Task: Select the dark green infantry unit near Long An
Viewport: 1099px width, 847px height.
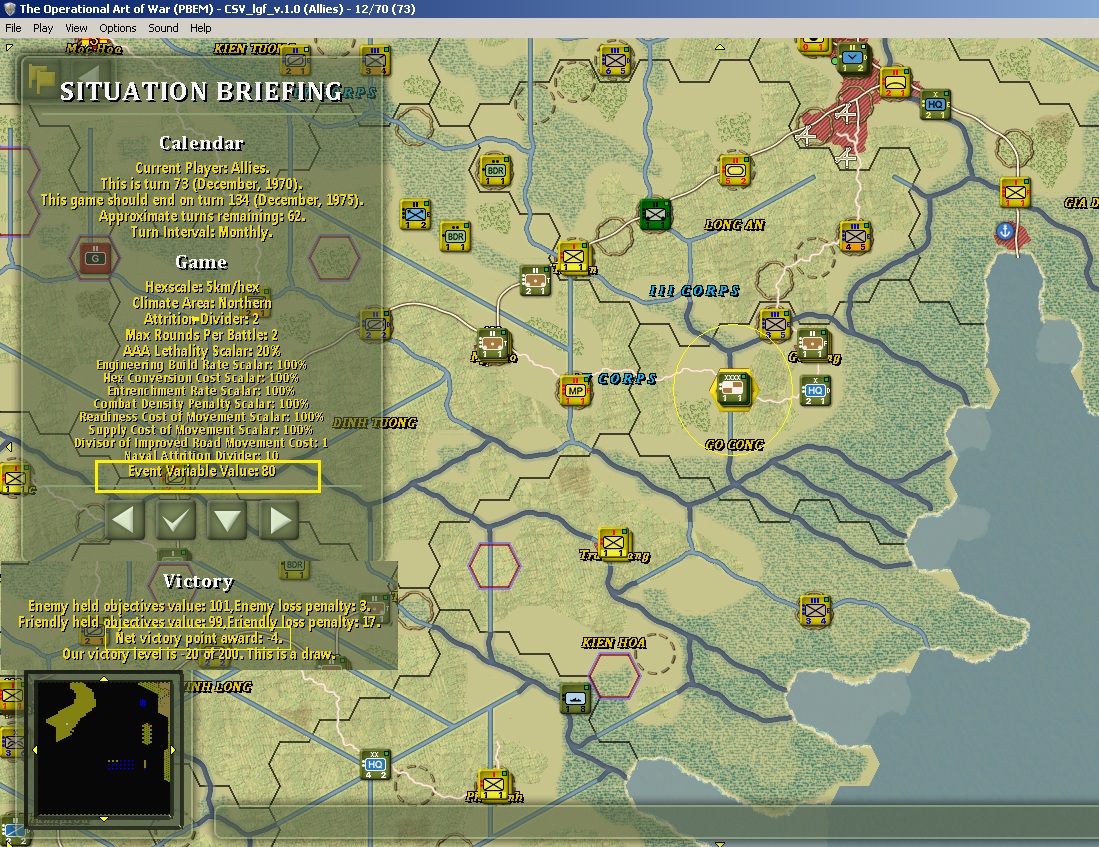Action: click(x=655, y=215)
